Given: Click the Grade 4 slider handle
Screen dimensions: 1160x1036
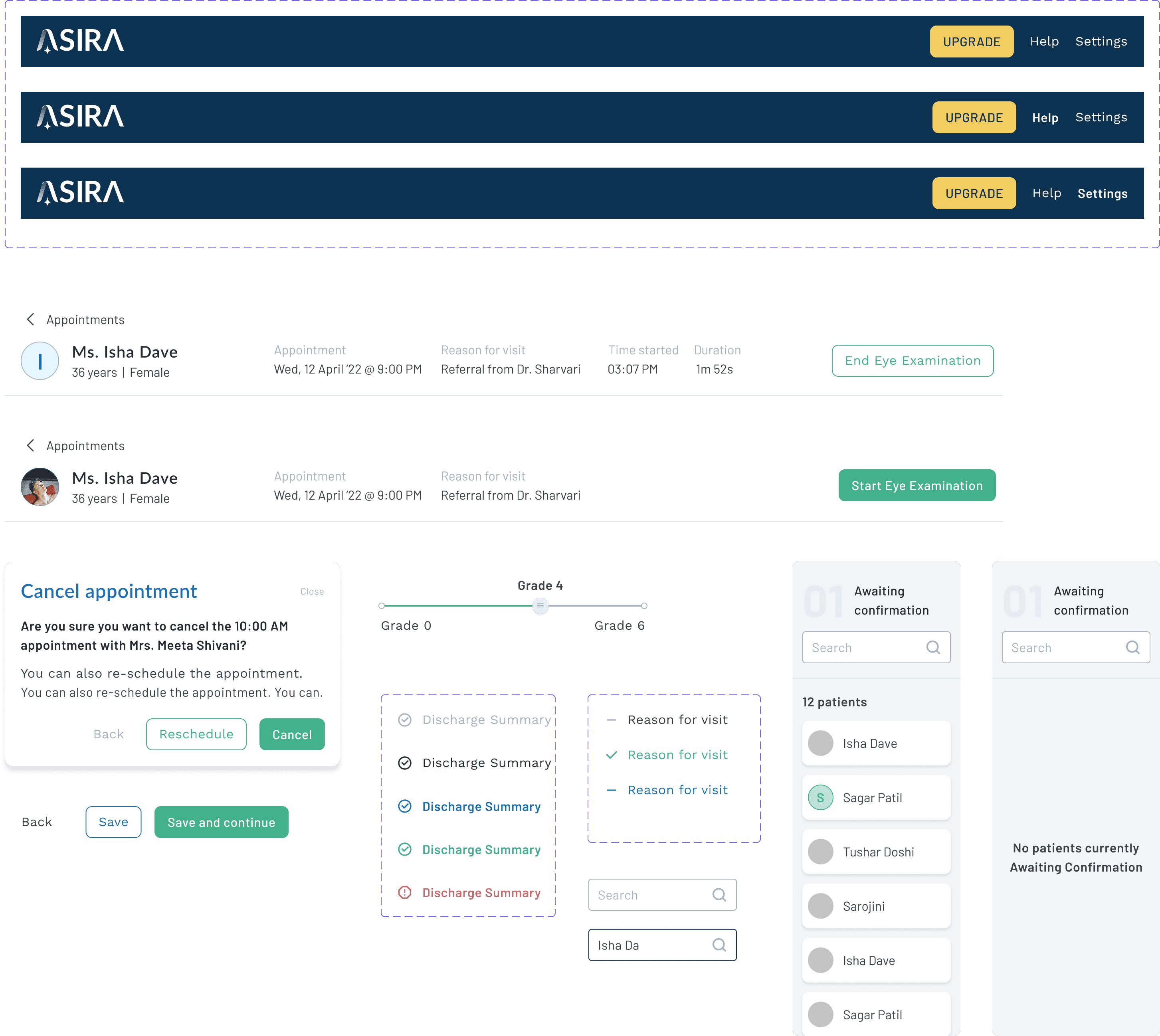Looking at the screenshot, I should [540, 606].
